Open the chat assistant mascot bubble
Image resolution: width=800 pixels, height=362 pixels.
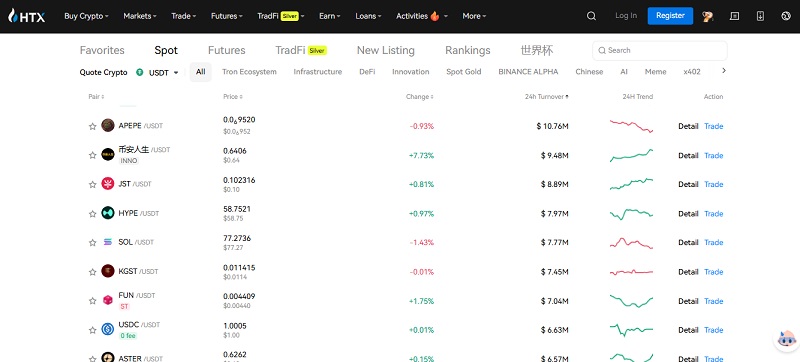pos(786,339)
